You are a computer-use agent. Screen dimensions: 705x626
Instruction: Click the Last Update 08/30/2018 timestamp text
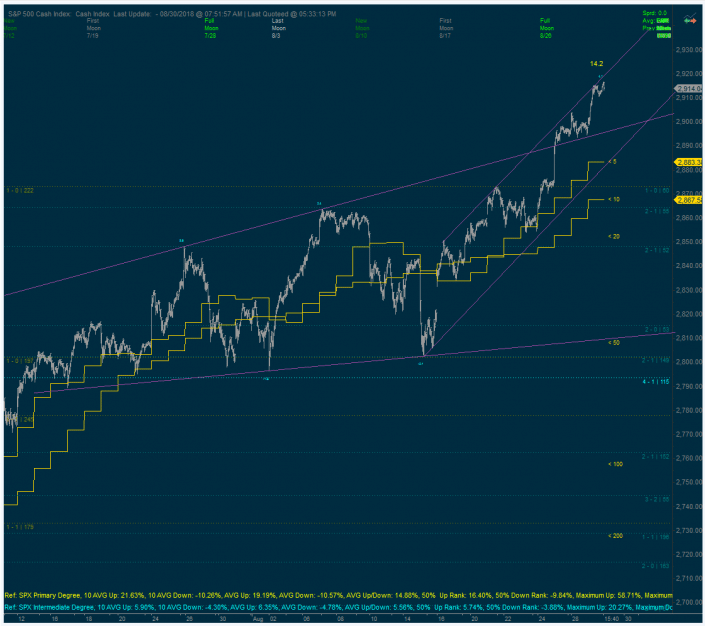pos(177,14)
